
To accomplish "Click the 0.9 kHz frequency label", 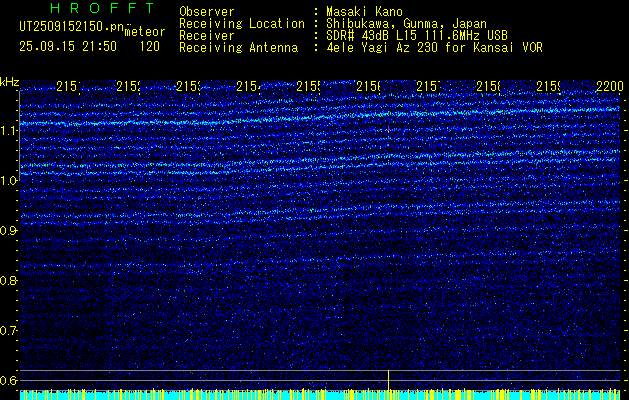I will [9, 230].
